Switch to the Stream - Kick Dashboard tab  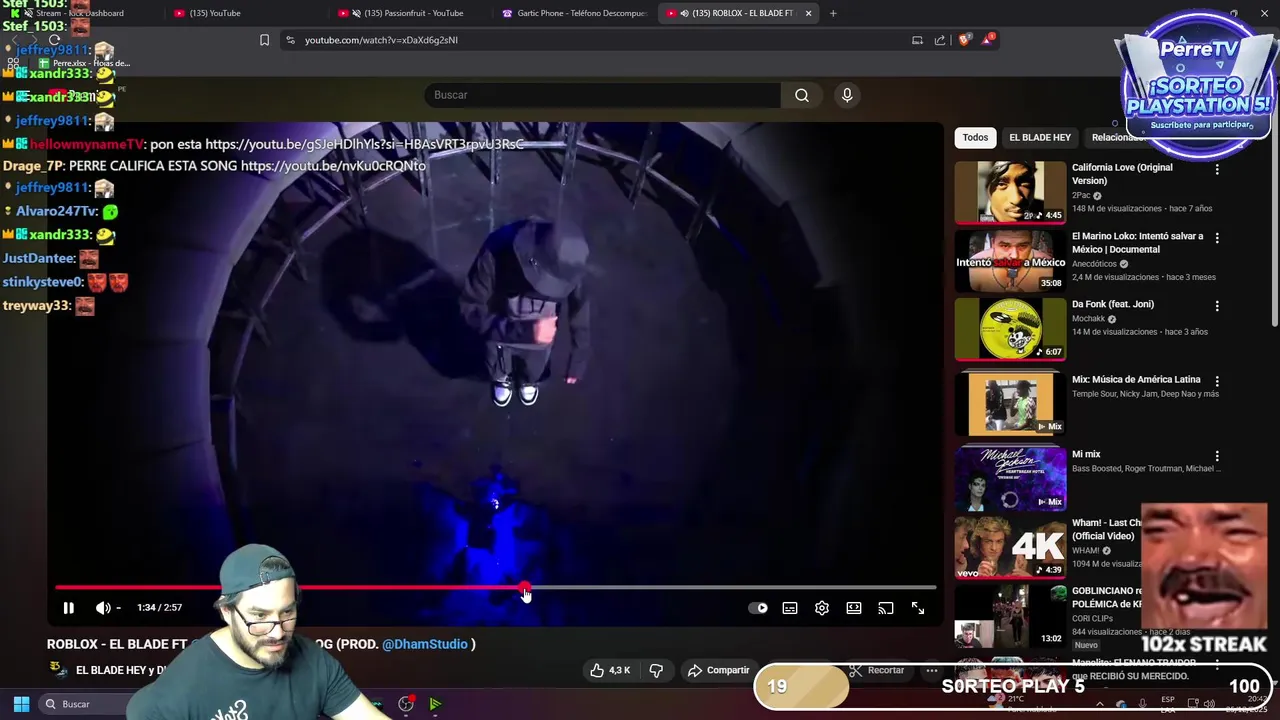80,13
